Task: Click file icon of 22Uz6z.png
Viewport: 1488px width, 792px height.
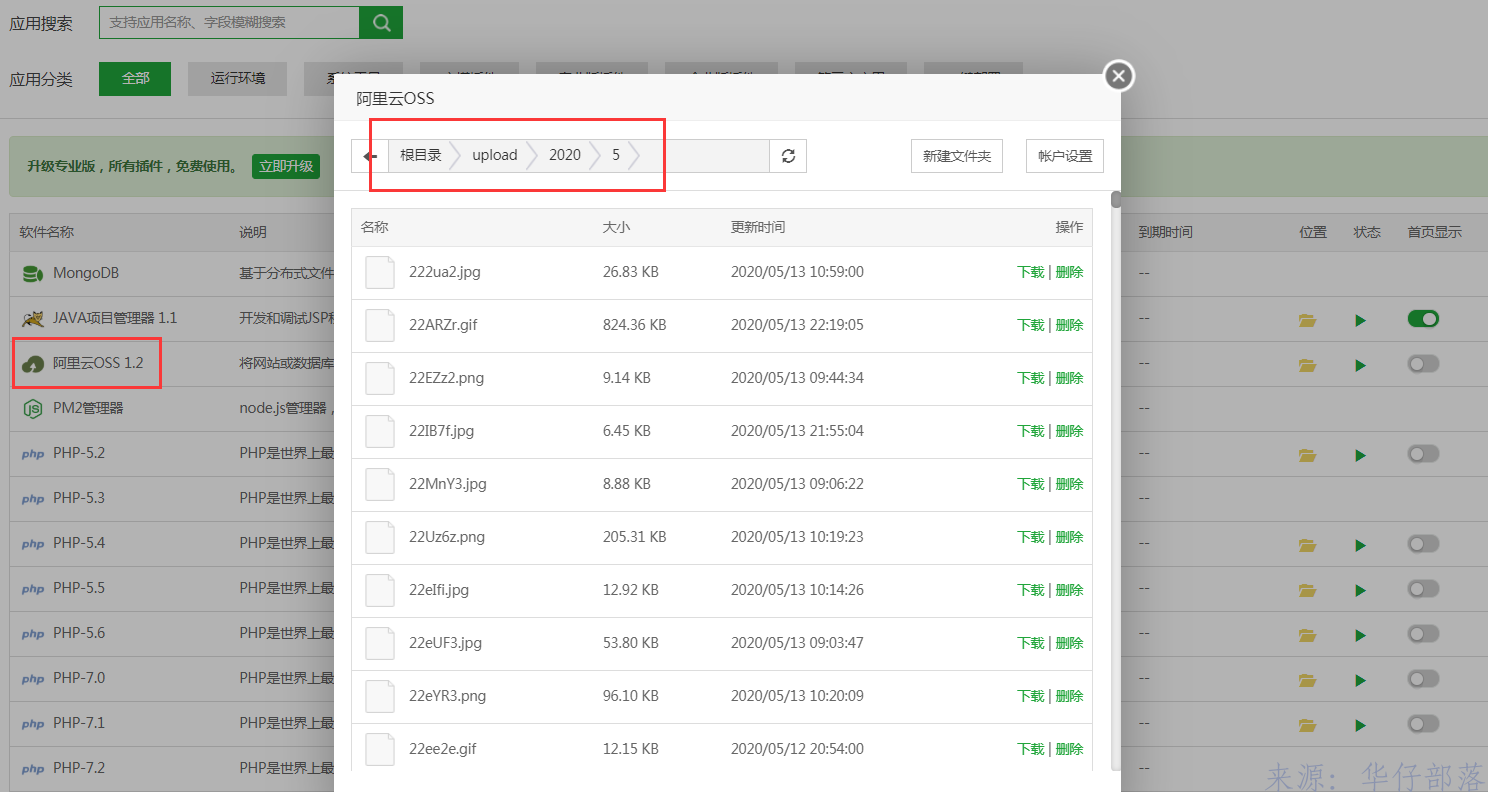Action: (x=380, y=537)
